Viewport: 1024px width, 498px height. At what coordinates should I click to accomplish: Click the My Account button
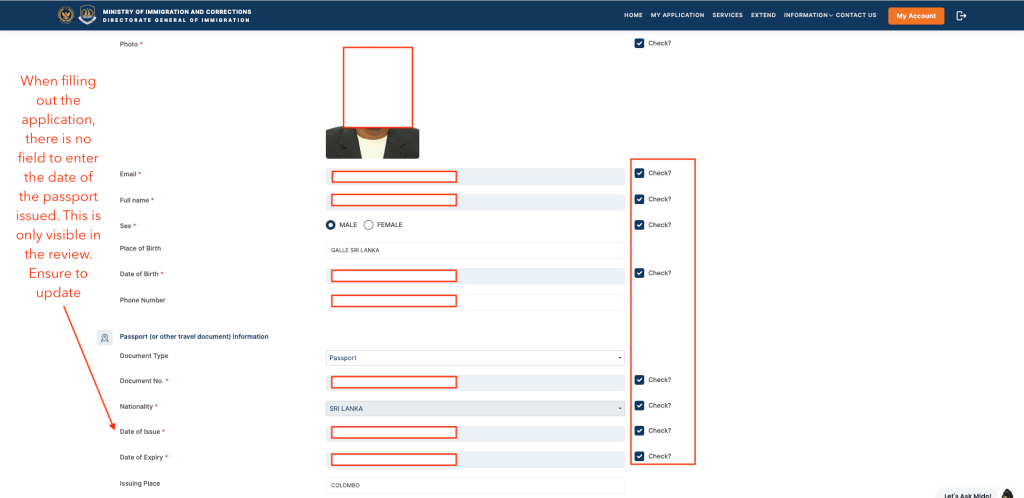point(916,16)
